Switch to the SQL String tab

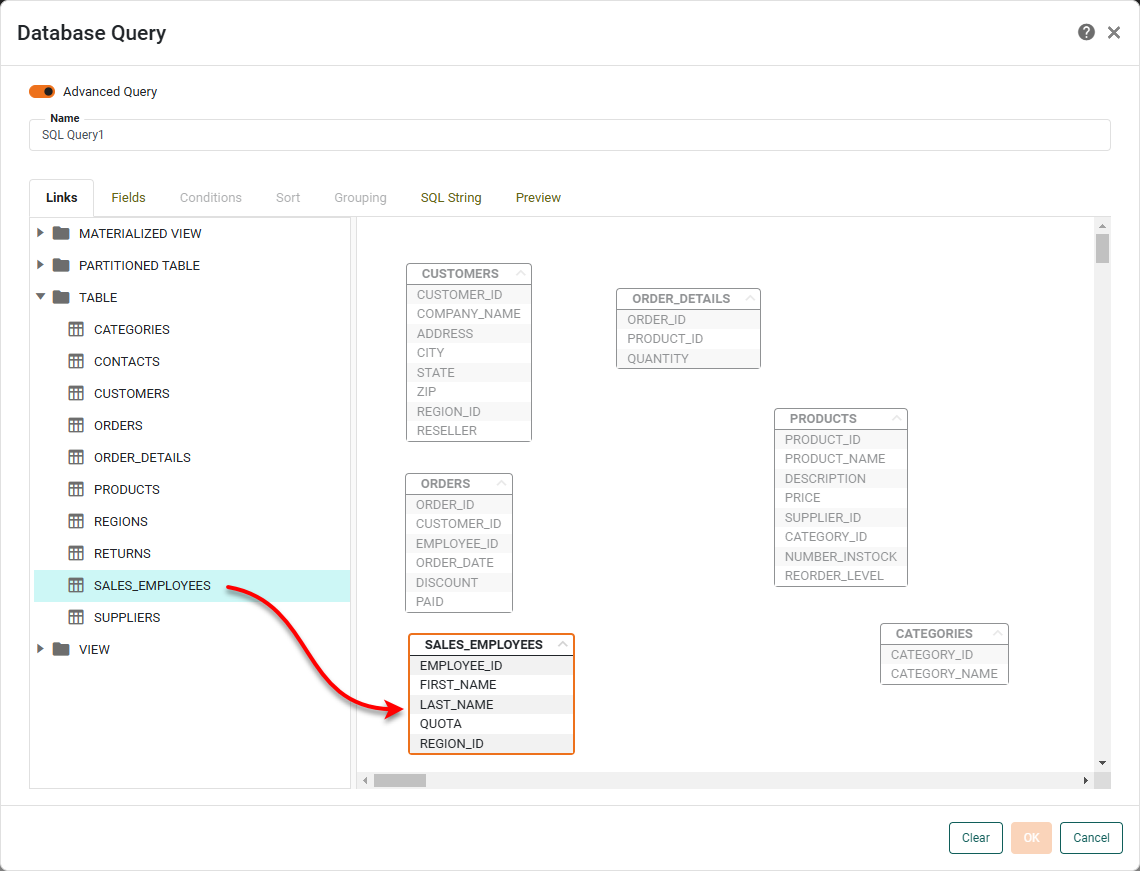[x=450, y=197]
